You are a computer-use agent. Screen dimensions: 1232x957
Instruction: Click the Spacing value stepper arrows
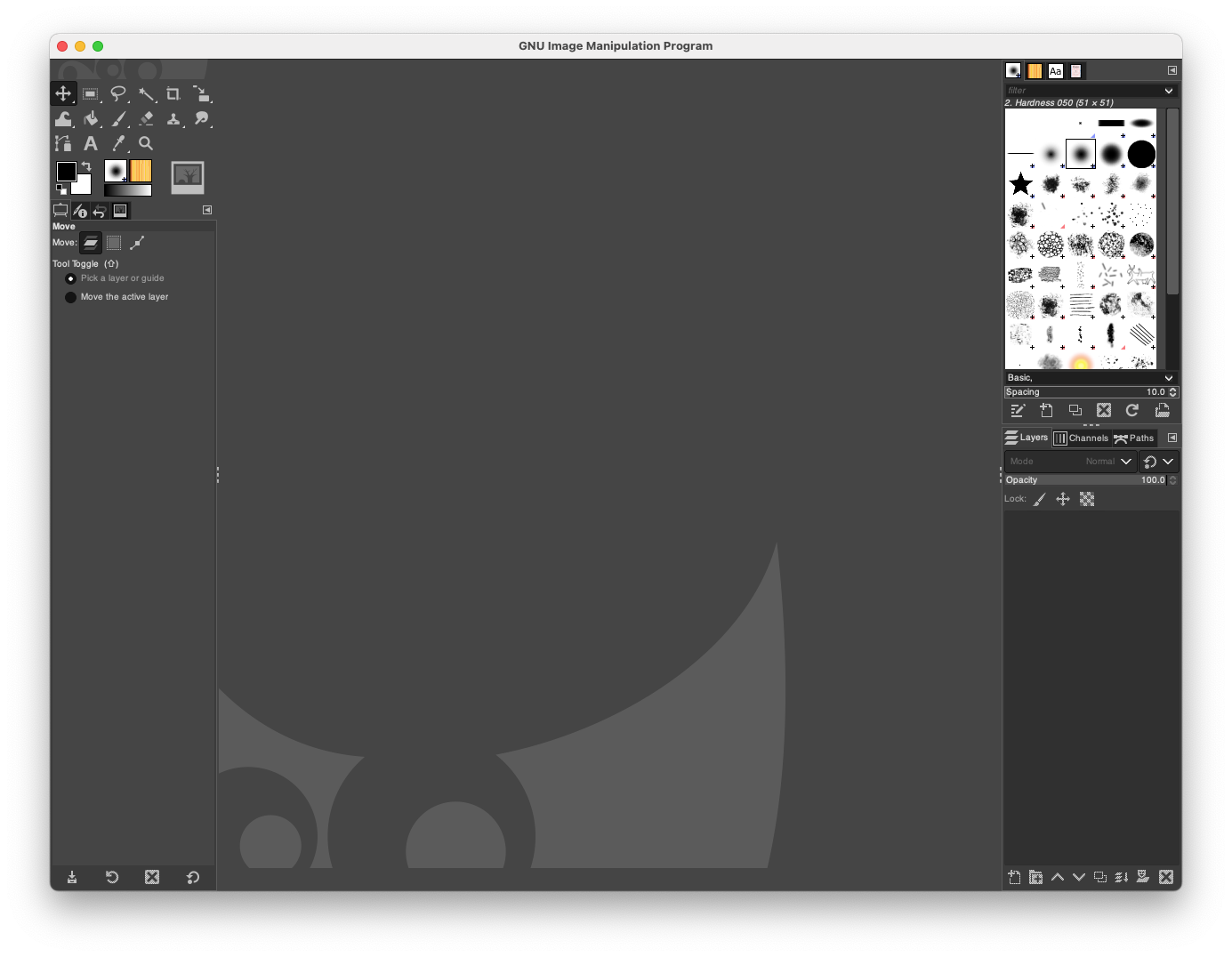(x=1173, y=392)
